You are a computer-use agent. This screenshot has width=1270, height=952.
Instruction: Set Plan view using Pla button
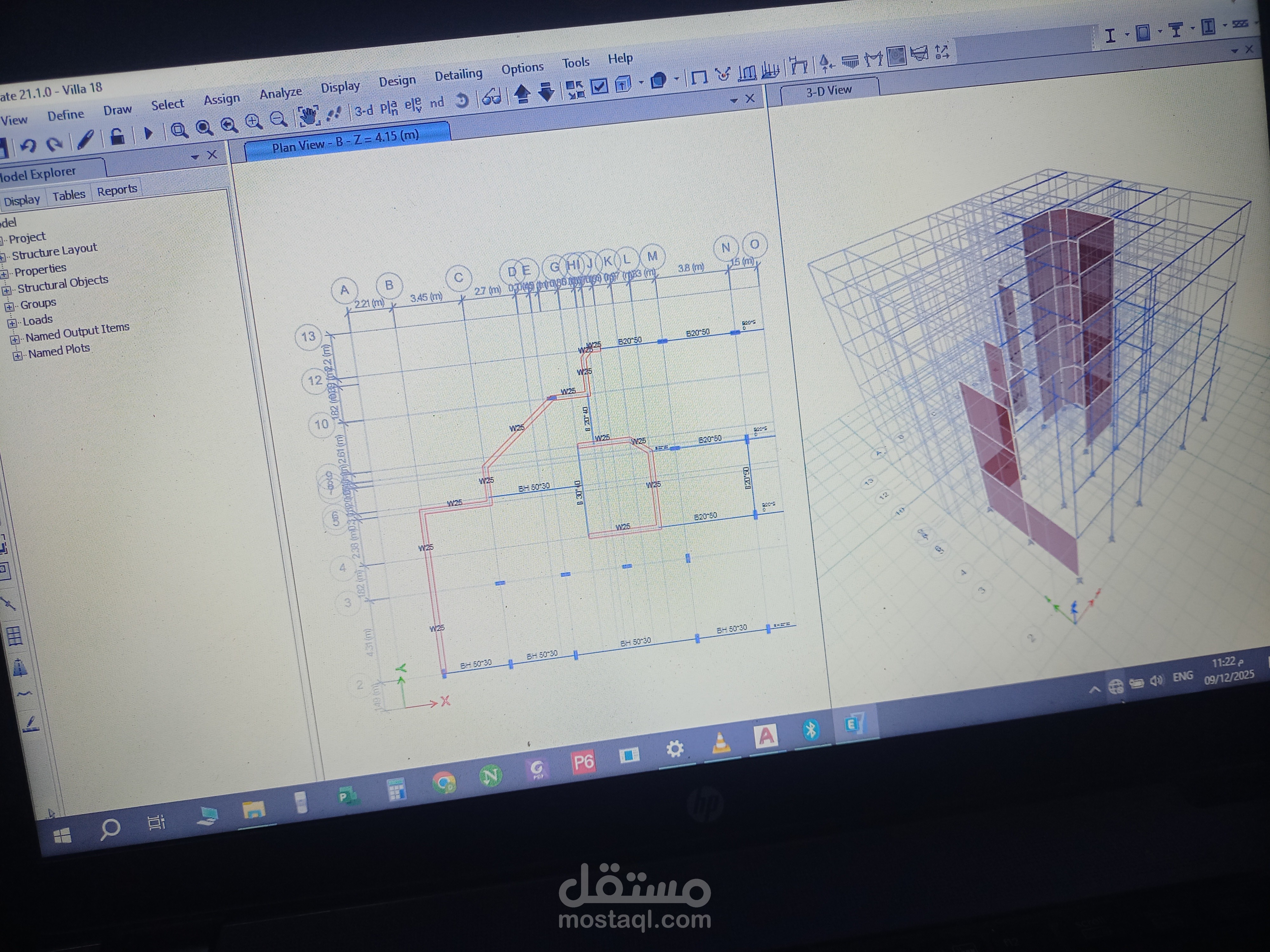point(389,107)
